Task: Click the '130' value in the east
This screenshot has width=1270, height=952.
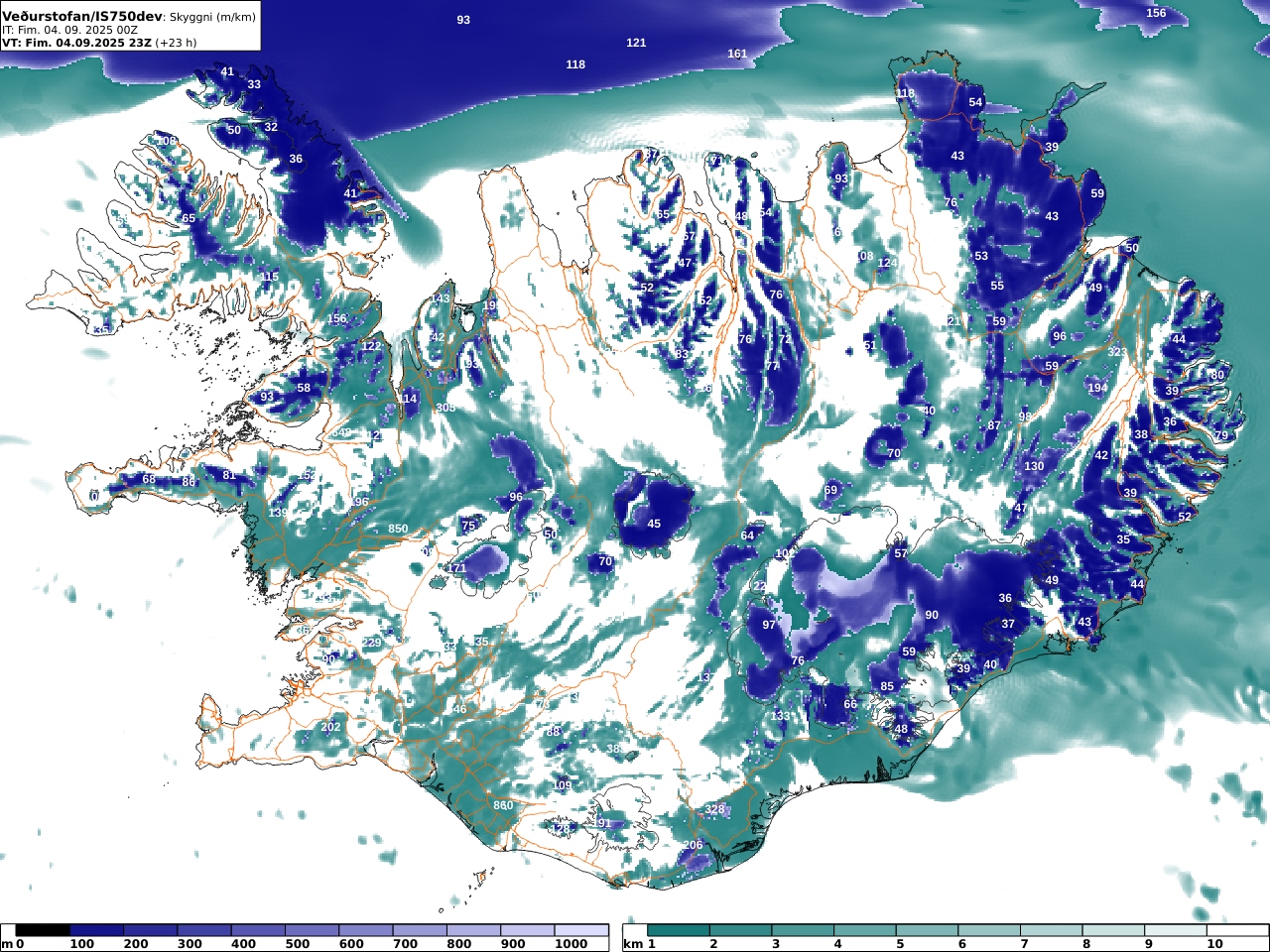Action: pyautogui.click(x=1034, y=466)
